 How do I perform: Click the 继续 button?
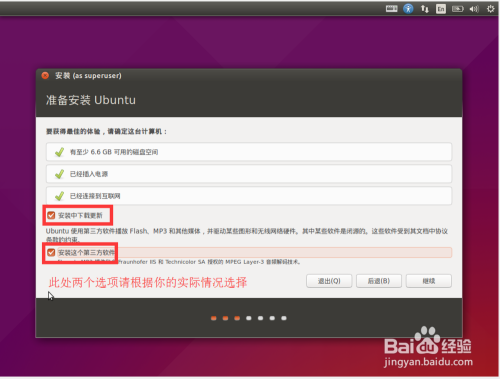[429, 281]
